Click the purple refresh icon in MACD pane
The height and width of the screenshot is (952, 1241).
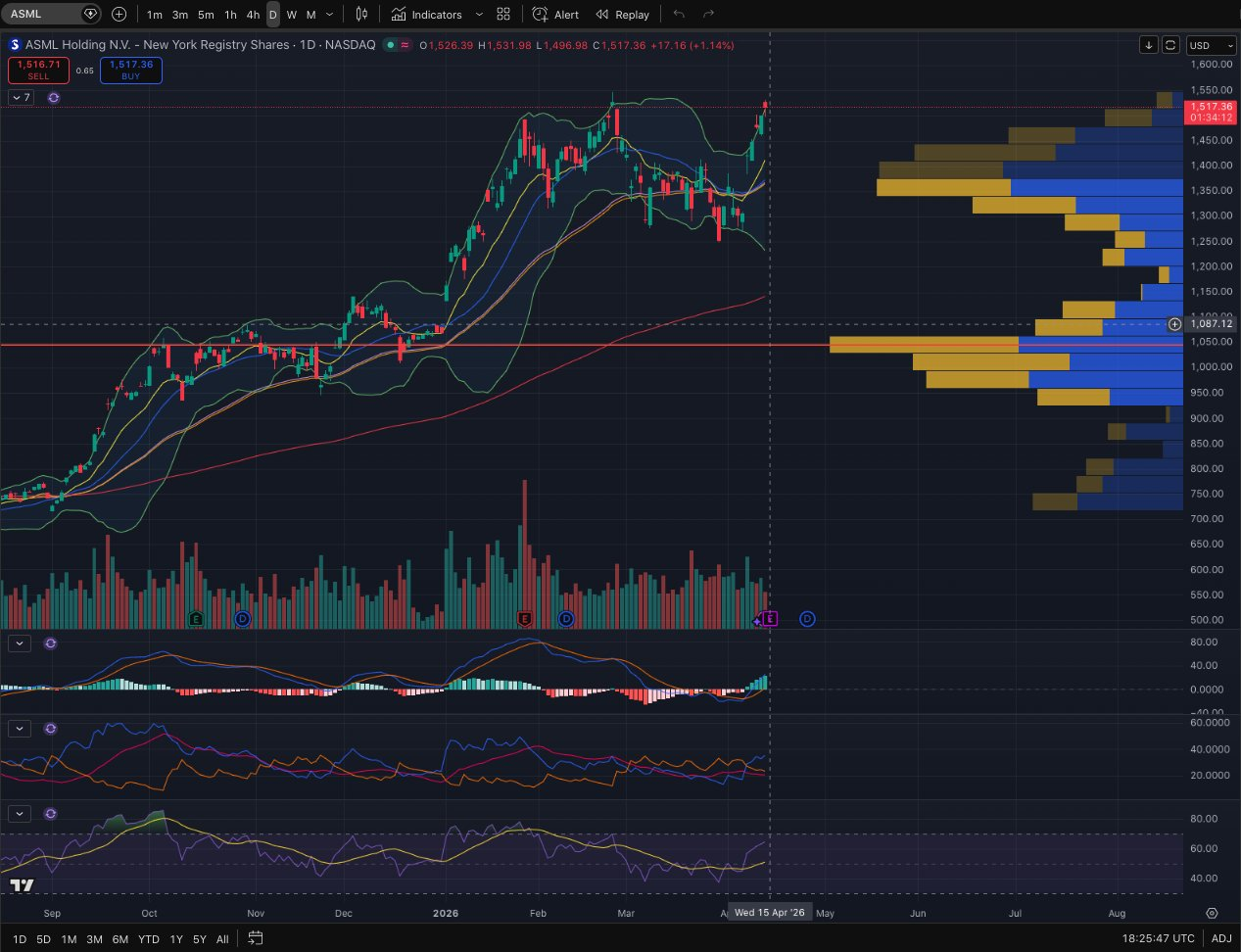tap(51, 643)
